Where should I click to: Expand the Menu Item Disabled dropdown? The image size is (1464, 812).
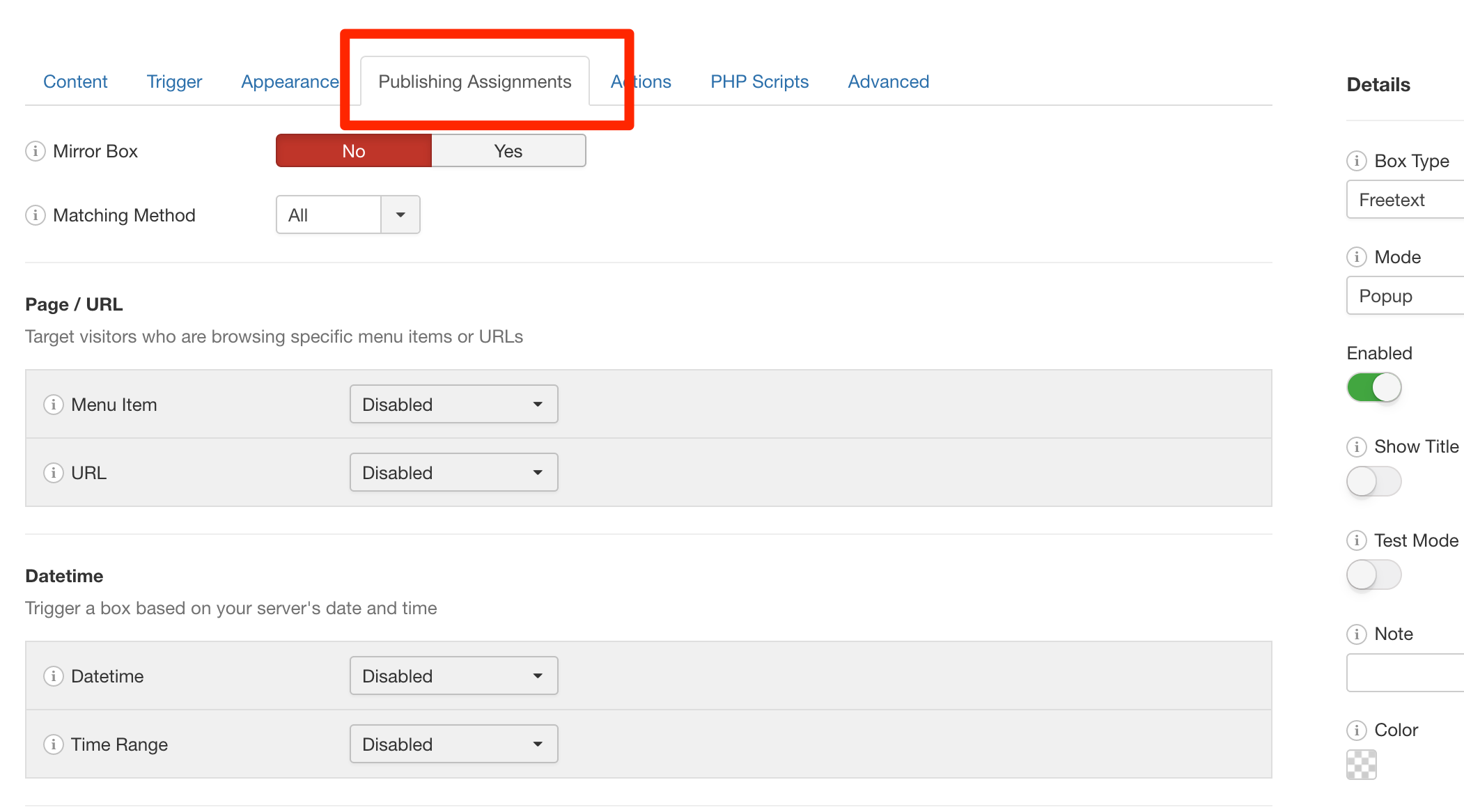pos(453,405)
